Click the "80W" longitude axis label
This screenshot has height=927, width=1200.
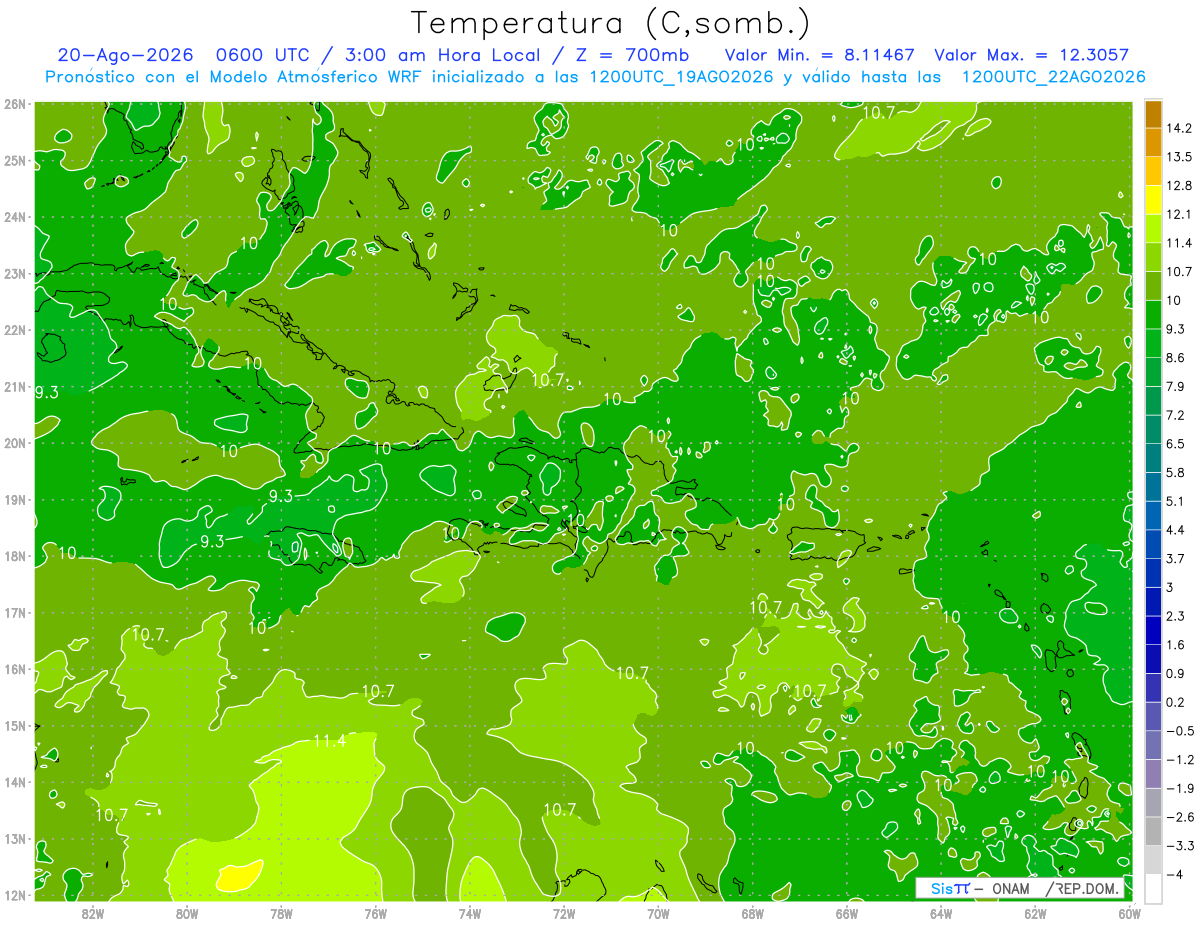coord(187,913)
